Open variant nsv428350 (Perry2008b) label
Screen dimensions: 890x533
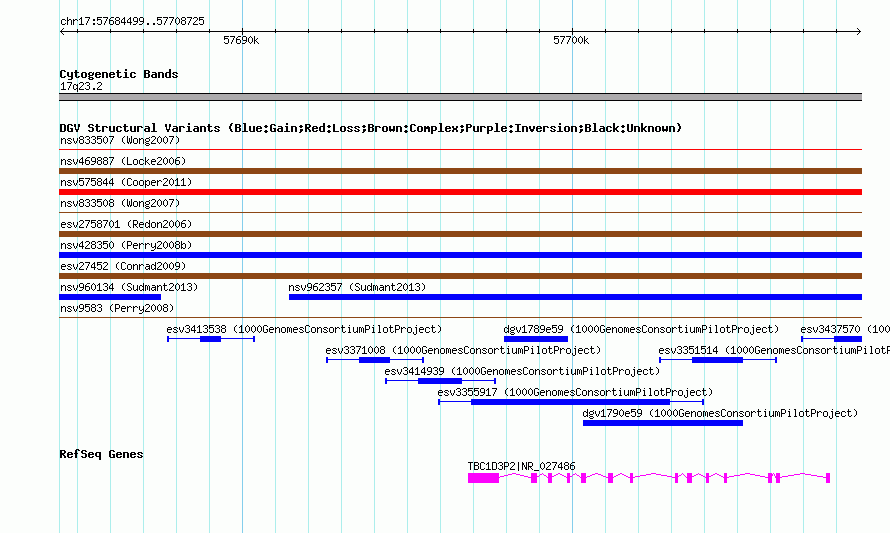coord(126,245)
